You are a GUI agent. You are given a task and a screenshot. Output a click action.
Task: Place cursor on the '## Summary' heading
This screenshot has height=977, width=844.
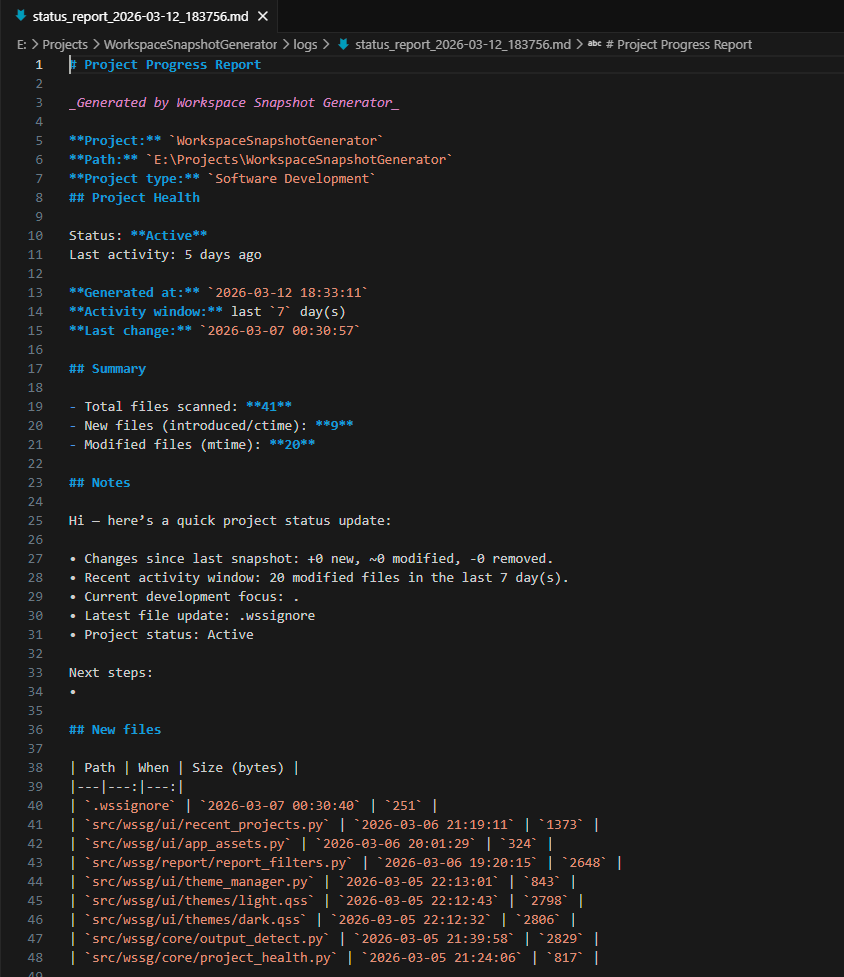107,369
